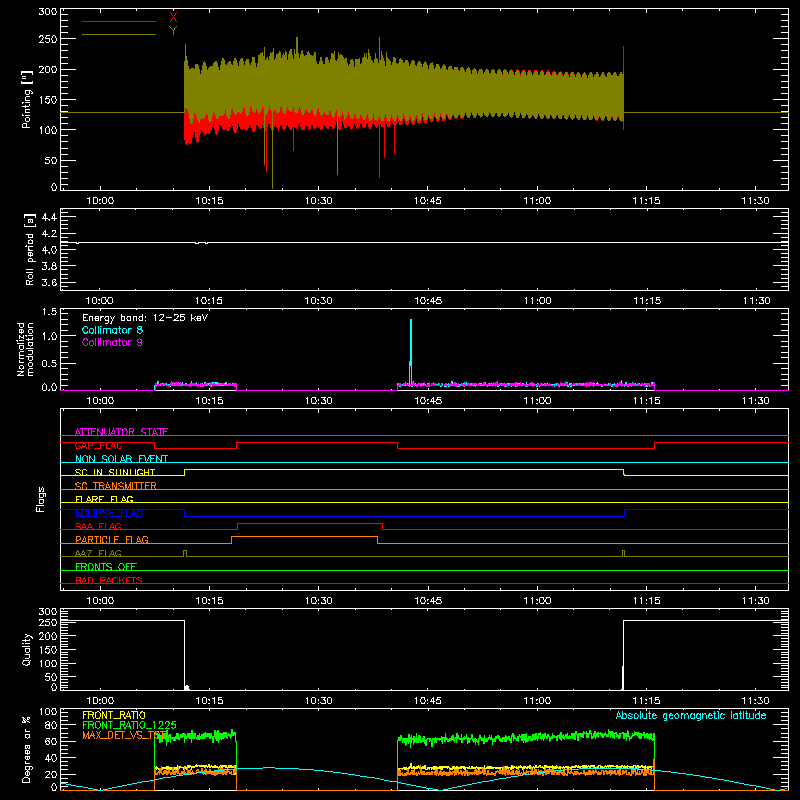Click the 250 value on Pointing axis
The width and height of the screenshot is (800, 800).
[x=47, y=39]
